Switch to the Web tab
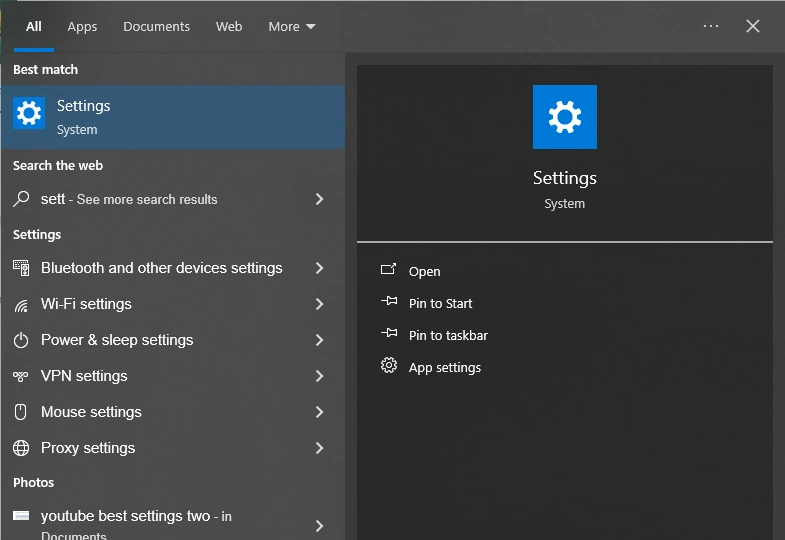The image size is (785, 540). pyautogui.click(x=229, y=27)
